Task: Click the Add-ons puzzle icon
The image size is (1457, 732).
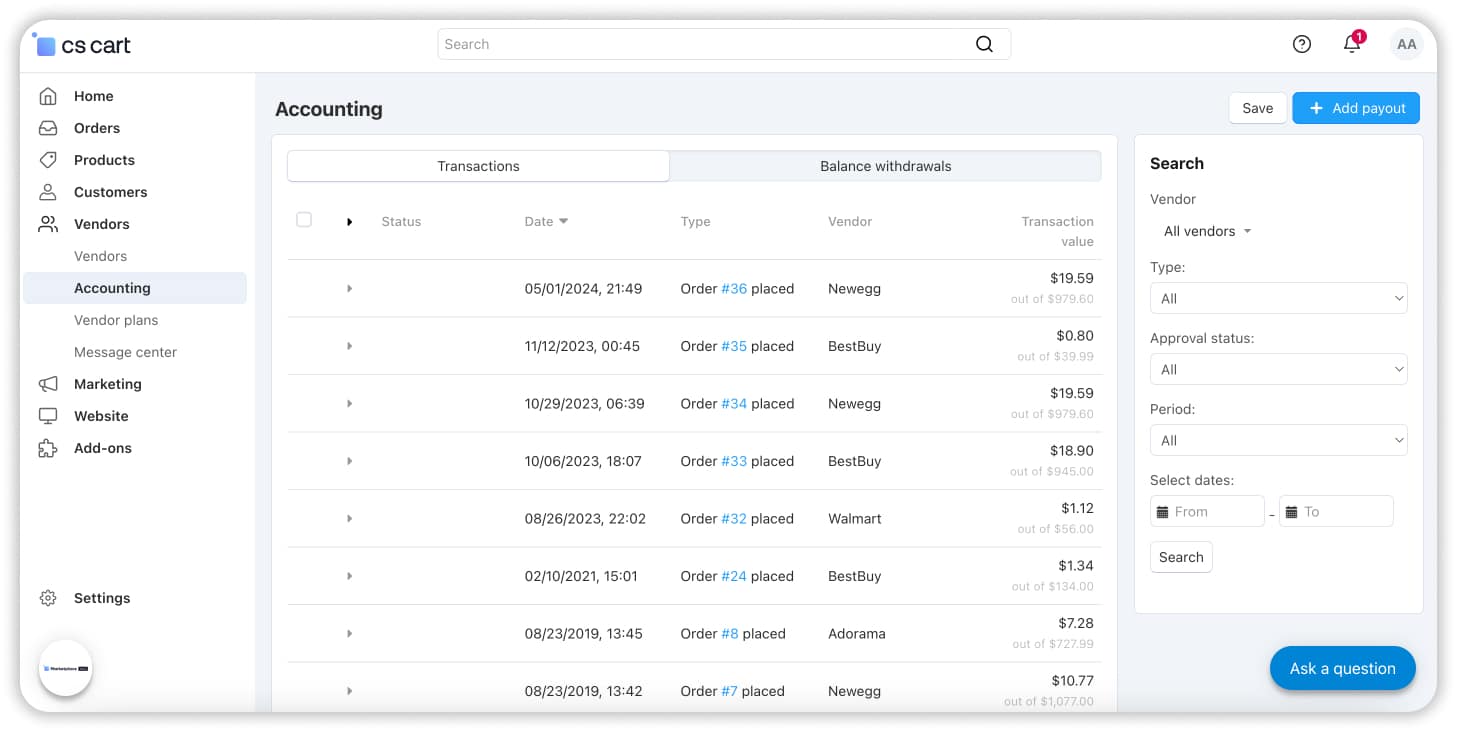Action: (48, 448)
